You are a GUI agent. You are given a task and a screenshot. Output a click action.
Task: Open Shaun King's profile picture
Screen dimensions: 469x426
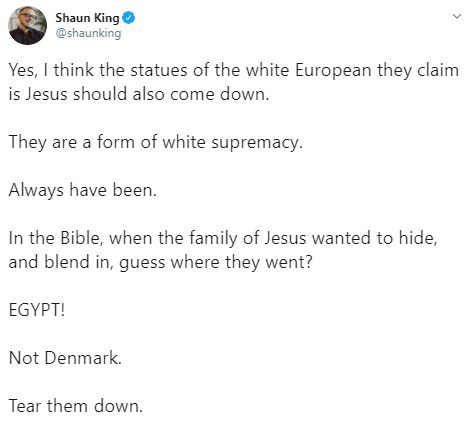tap(27, 25)
